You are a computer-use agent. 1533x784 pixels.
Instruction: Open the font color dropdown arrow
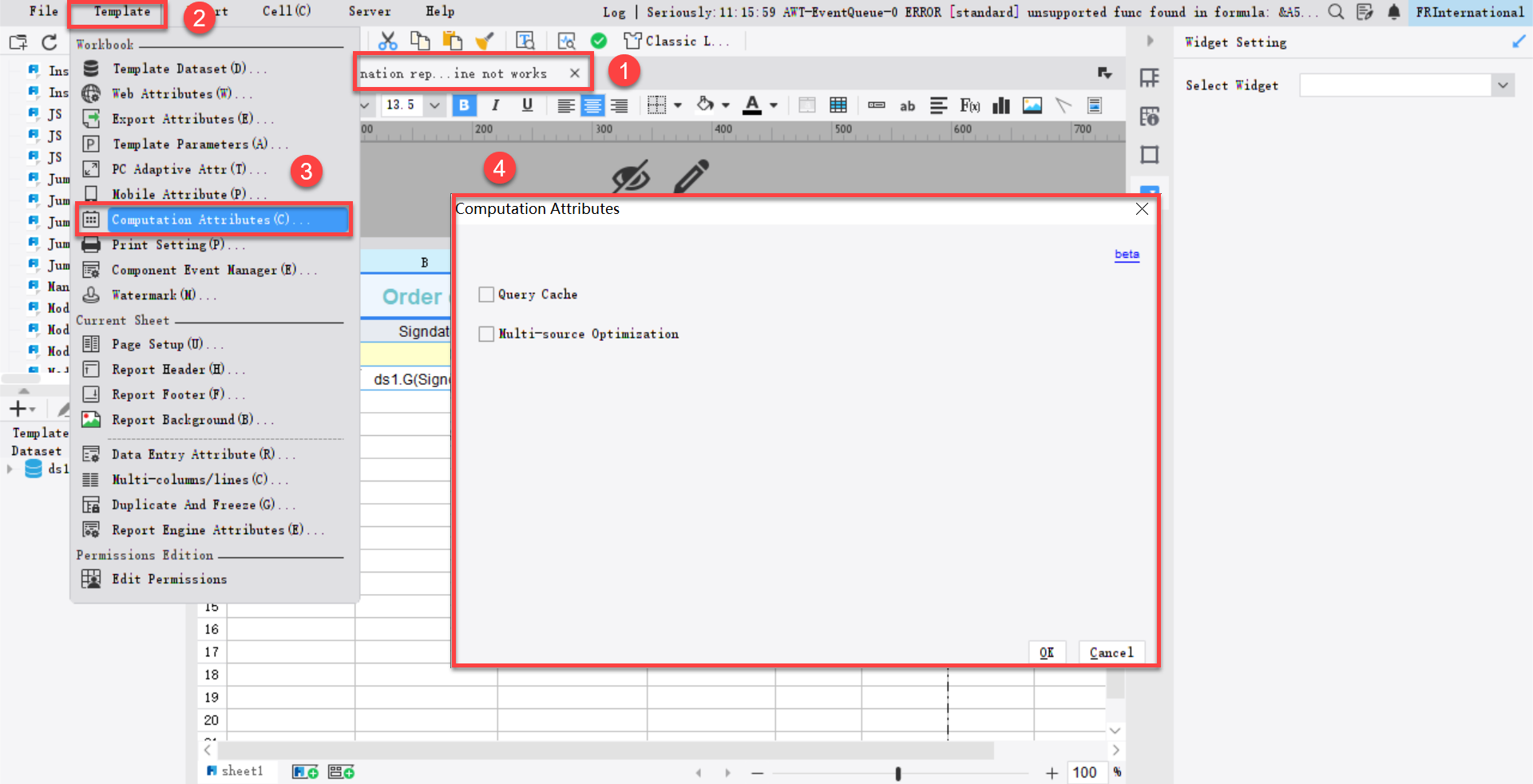(x=774, y=105)
